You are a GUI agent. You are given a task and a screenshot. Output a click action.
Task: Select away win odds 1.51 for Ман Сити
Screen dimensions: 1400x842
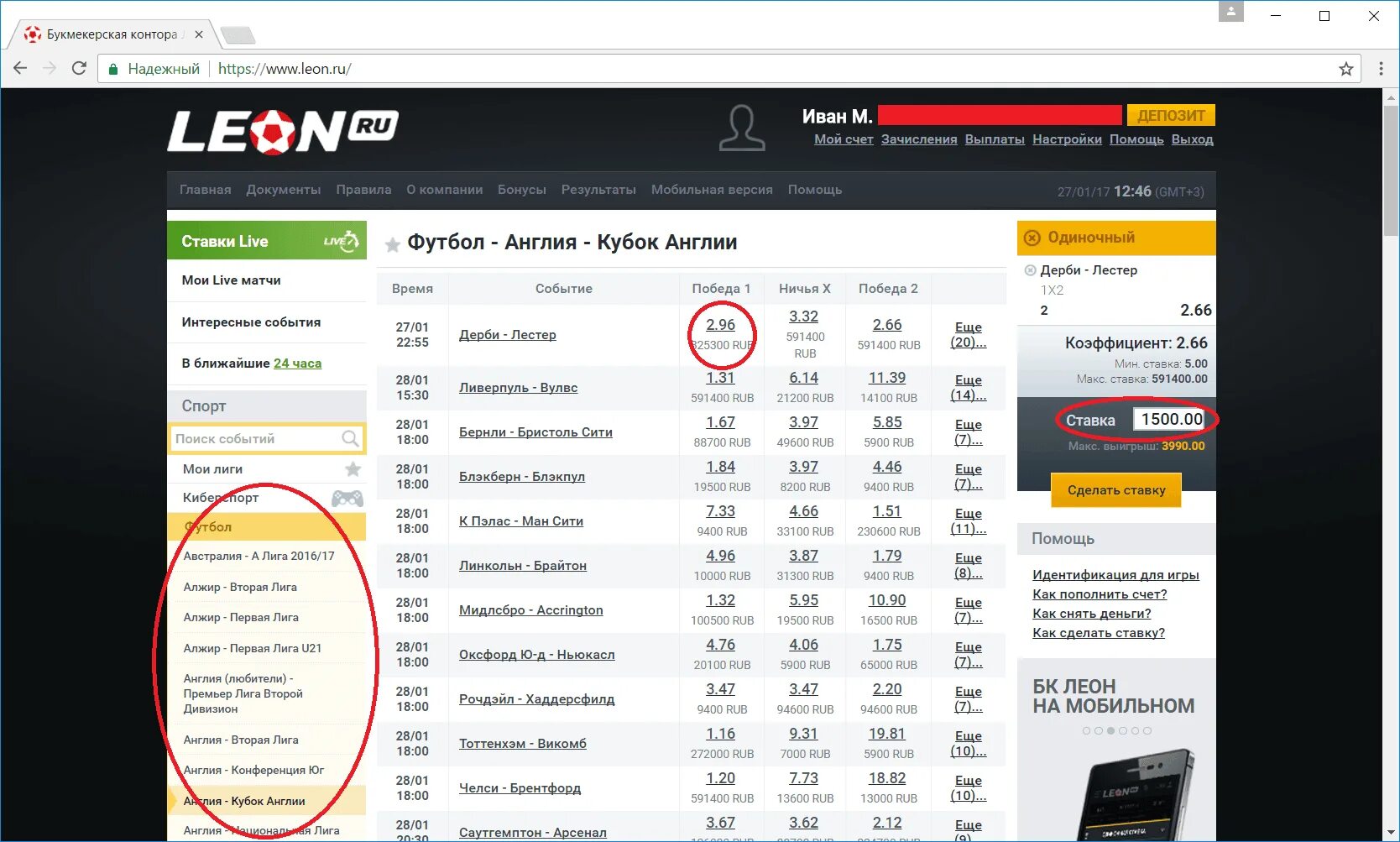[887, 511]
